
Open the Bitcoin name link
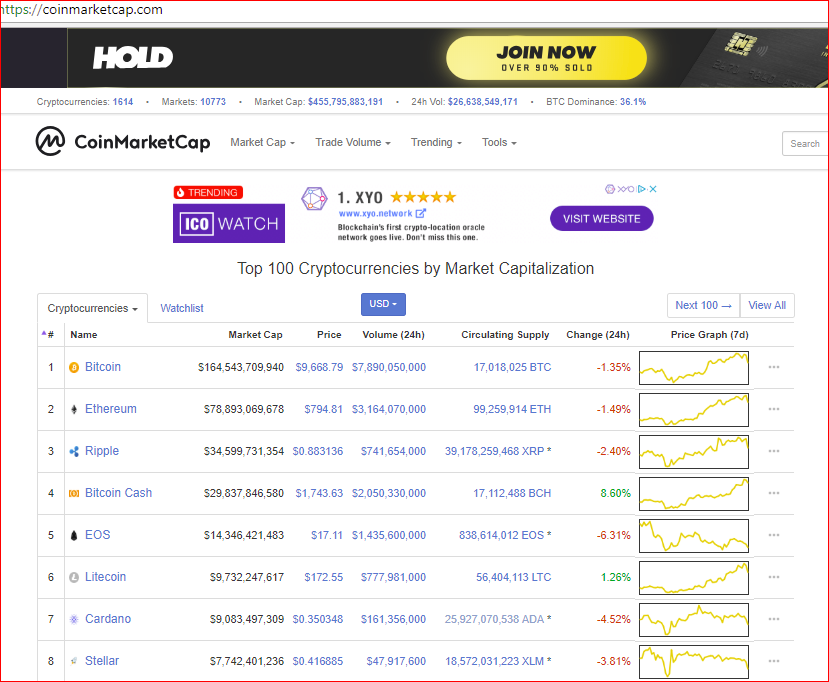103,367
